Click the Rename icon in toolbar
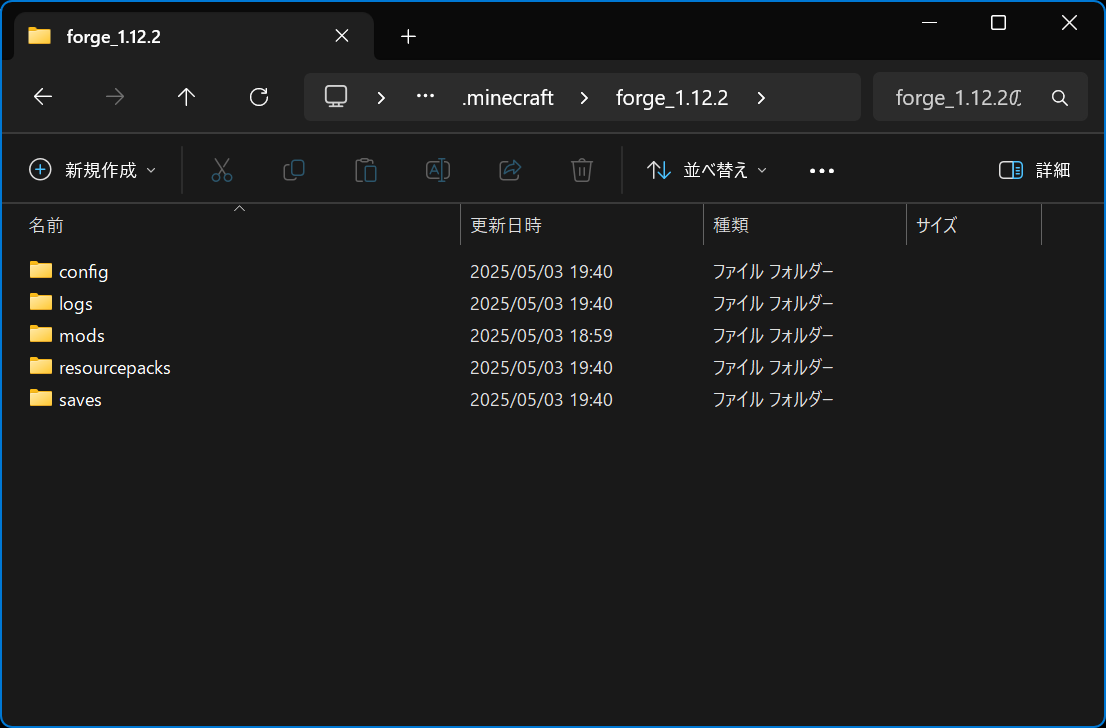The image size is (1106, 728). 438,170
